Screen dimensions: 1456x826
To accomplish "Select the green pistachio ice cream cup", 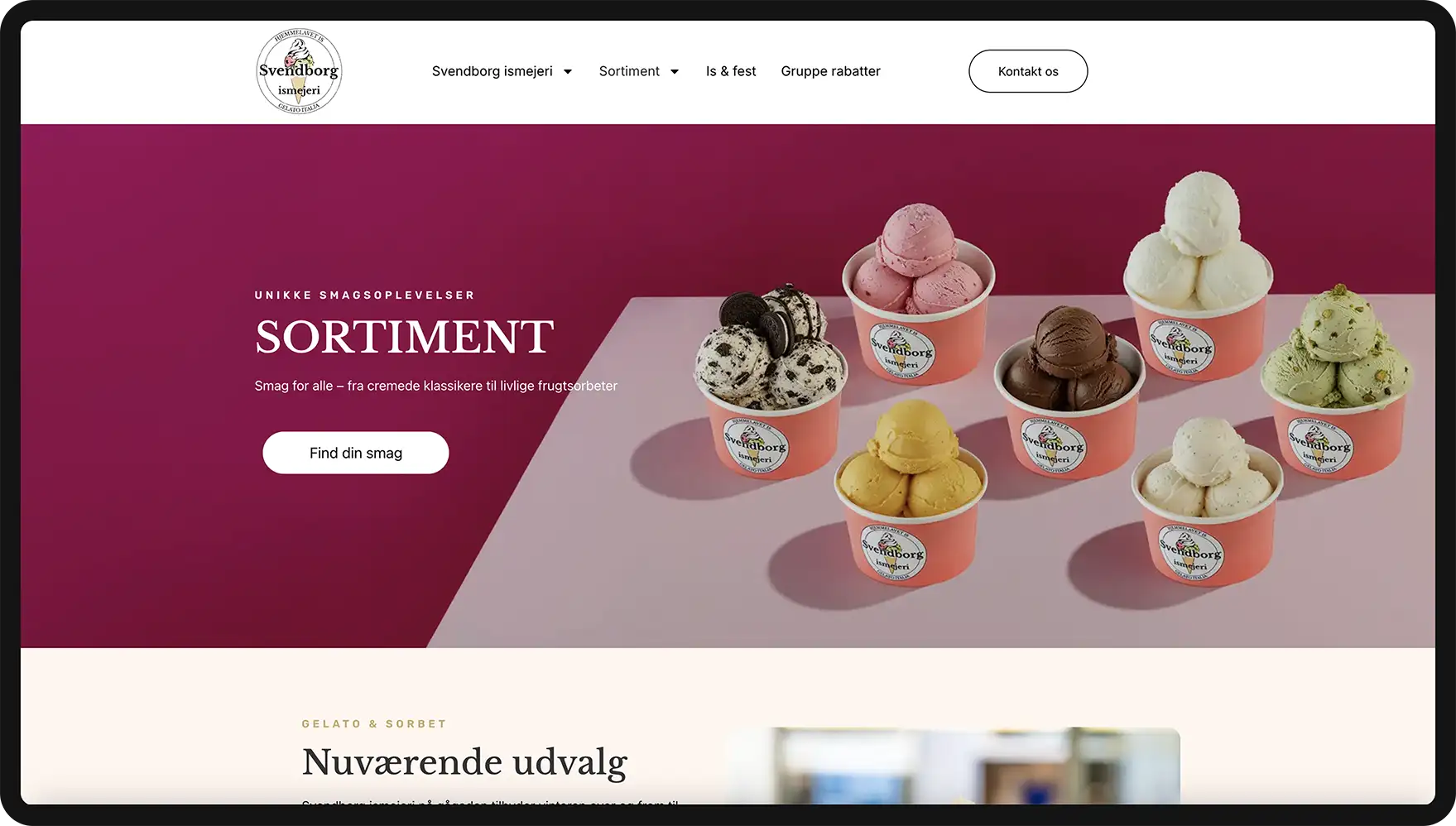I will (1335, 381).
